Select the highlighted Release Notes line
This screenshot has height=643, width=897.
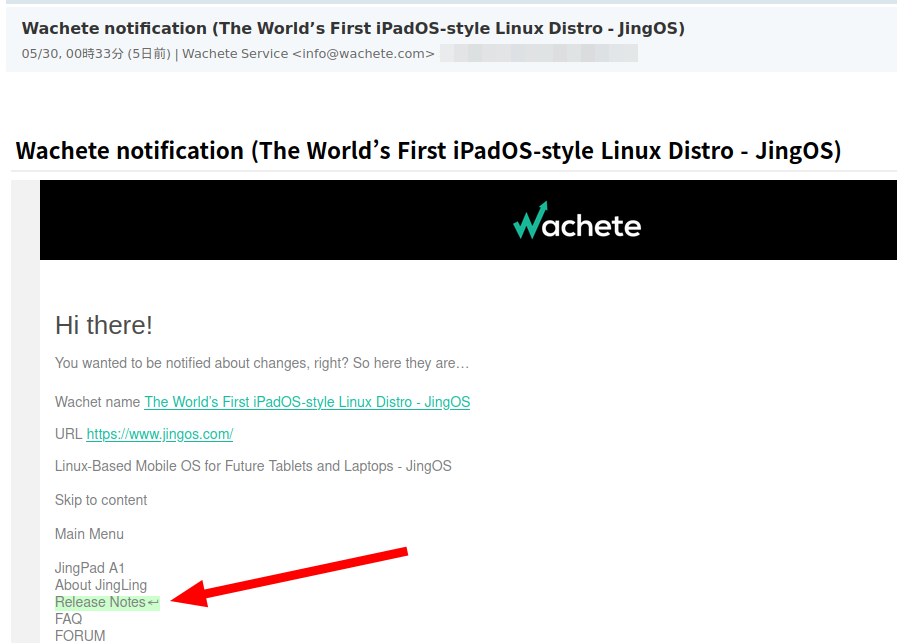pos(107,602)
